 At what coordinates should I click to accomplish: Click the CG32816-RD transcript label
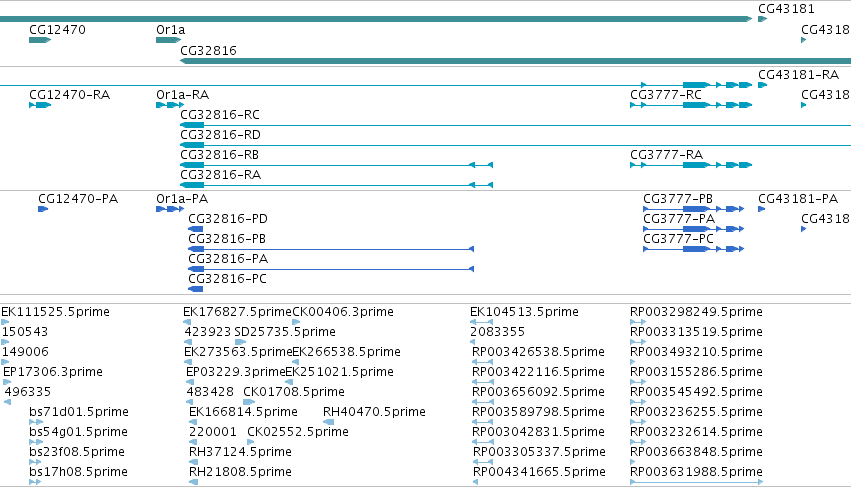(x=220, y=135)
